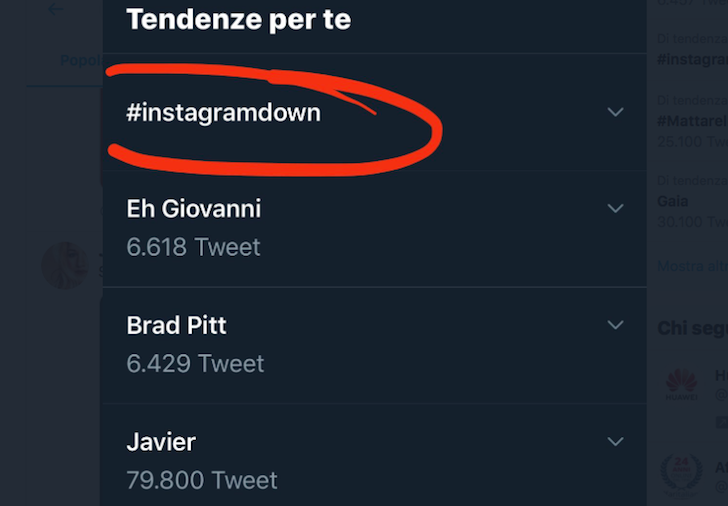Image resolution: width=728 pixels, height=506 pixels.
Task: Open the Huawei account logo
Action: pos(682,385)
